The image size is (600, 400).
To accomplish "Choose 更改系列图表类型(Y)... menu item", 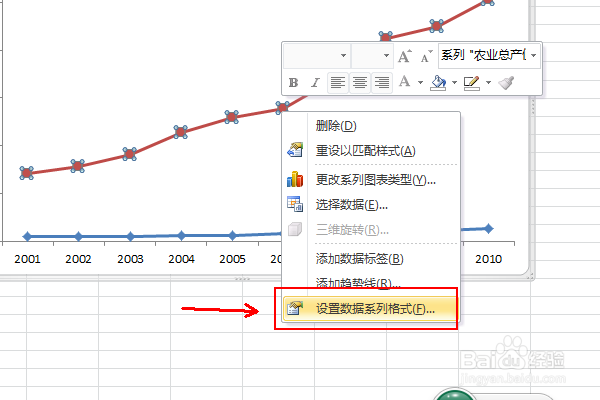I will [371, 180].
